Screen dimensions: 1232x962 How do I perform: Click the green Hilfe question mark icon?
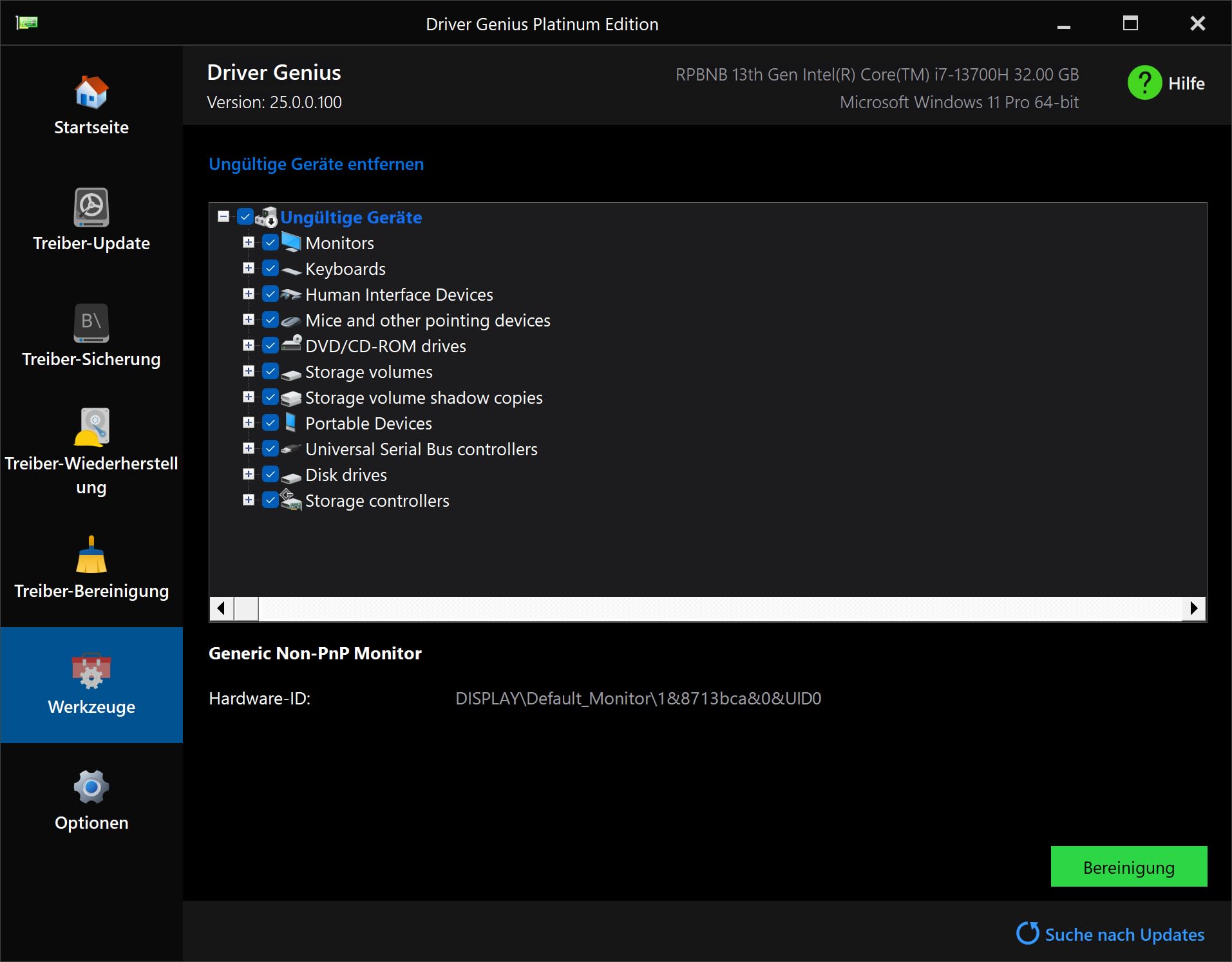1144,82
